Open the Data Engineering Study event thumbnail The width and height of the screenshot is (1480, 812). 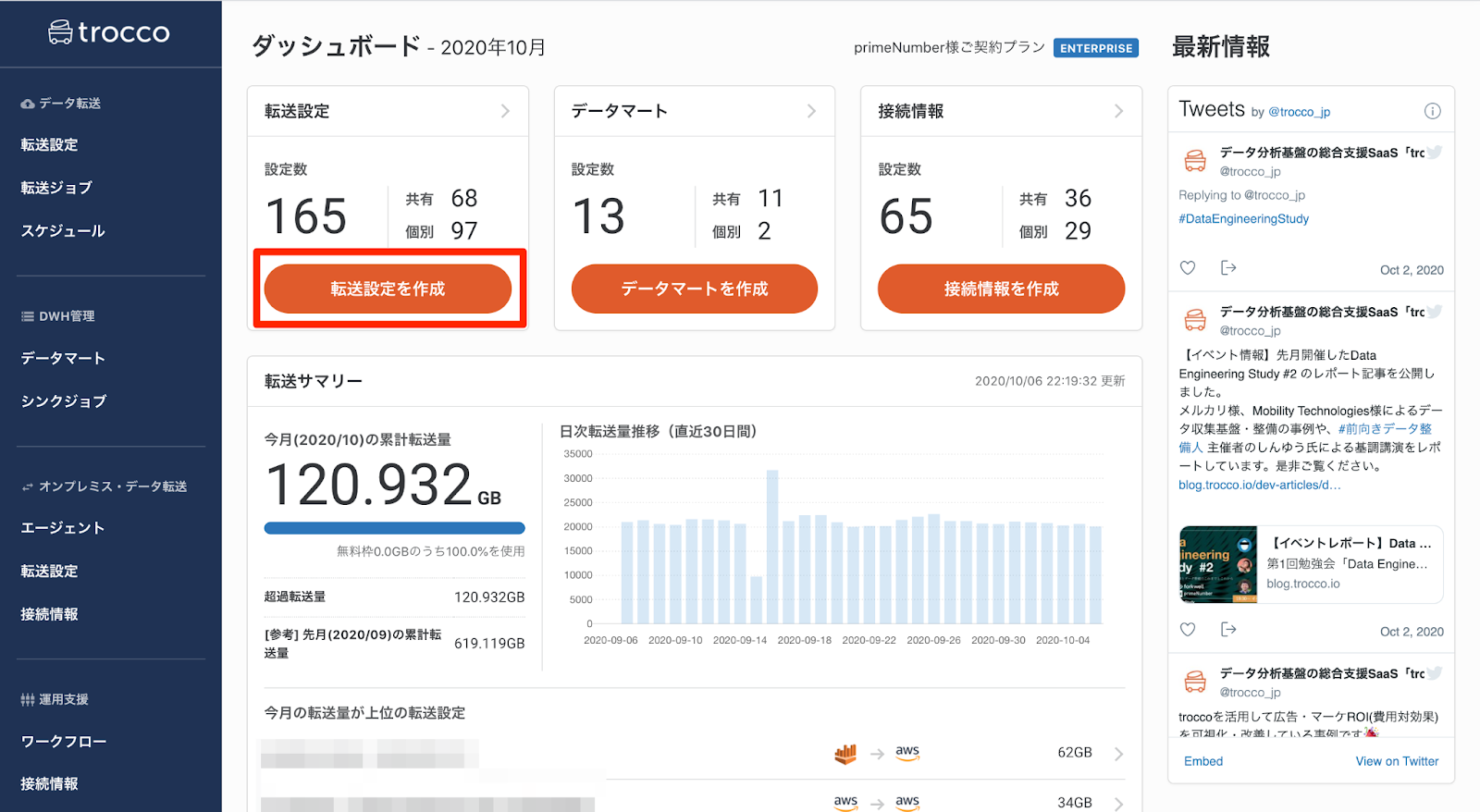tap(1218, 564)
